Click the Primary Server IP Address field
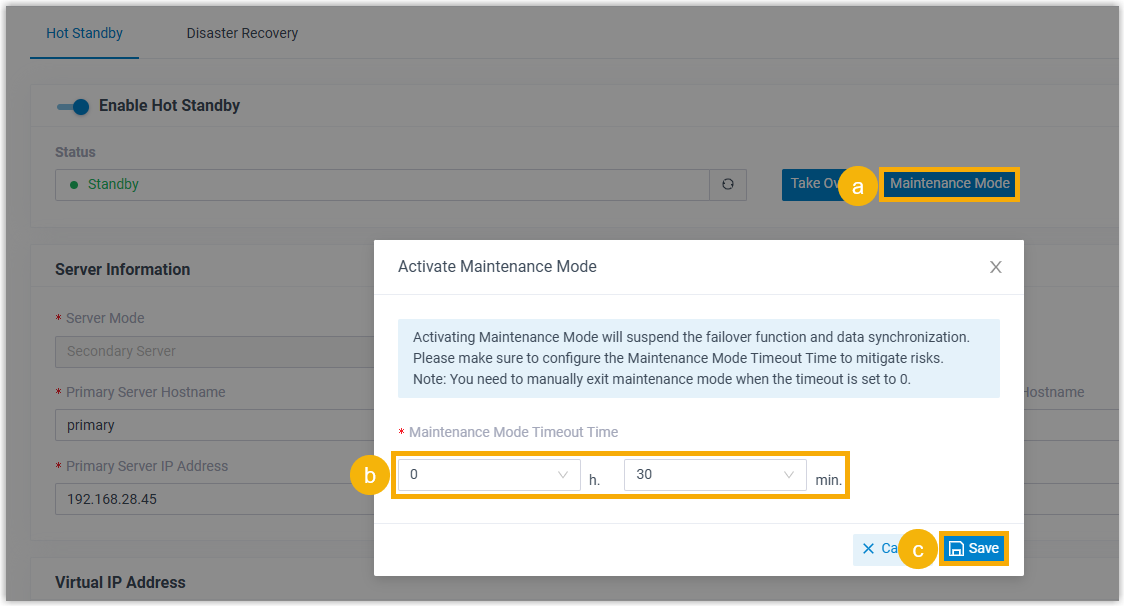 pyautogui.click(x=210, y=499)
